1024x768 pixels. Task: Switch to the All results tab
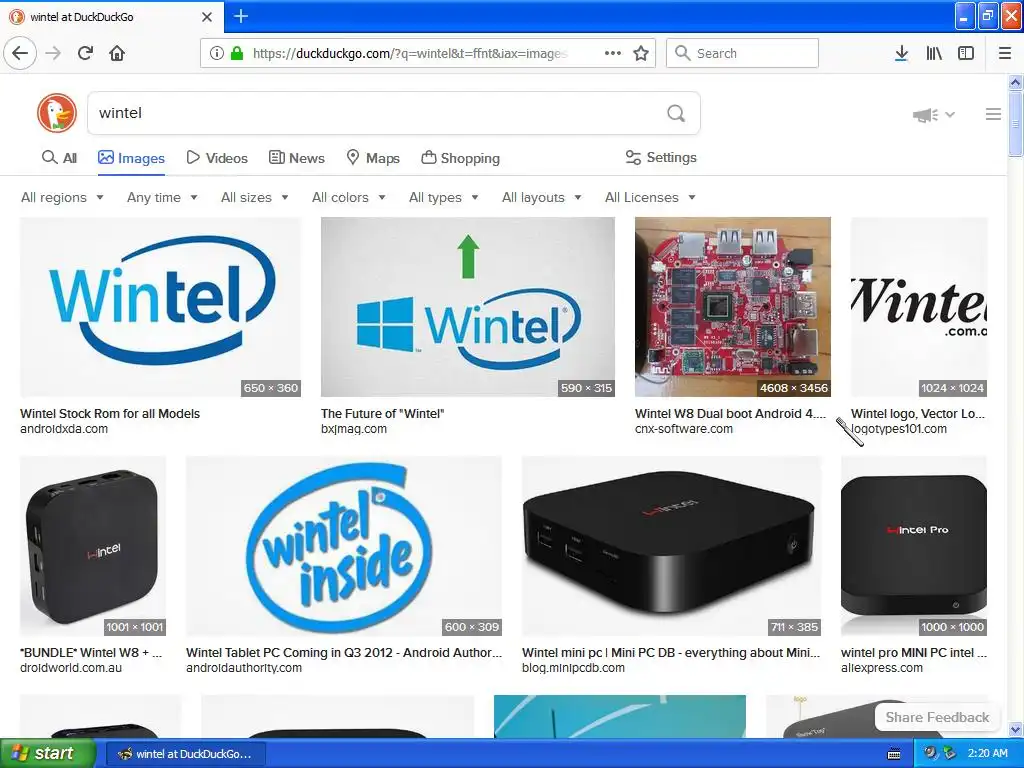59,158
